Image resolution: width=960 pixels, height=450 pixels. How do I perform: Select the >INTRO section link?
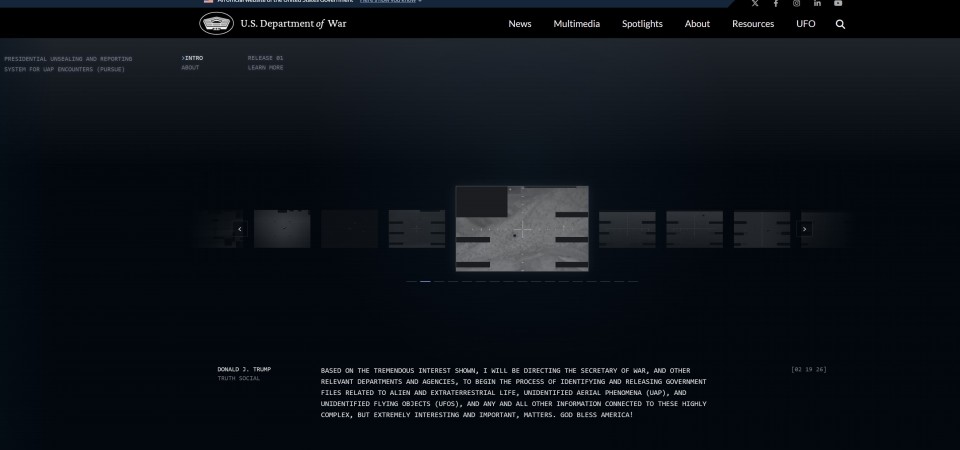[x=192, y=58]
